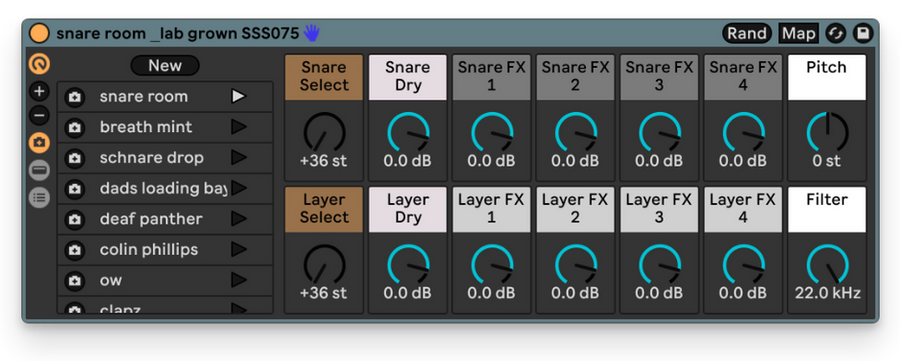Click the Snare Select knob

[324, 133]
